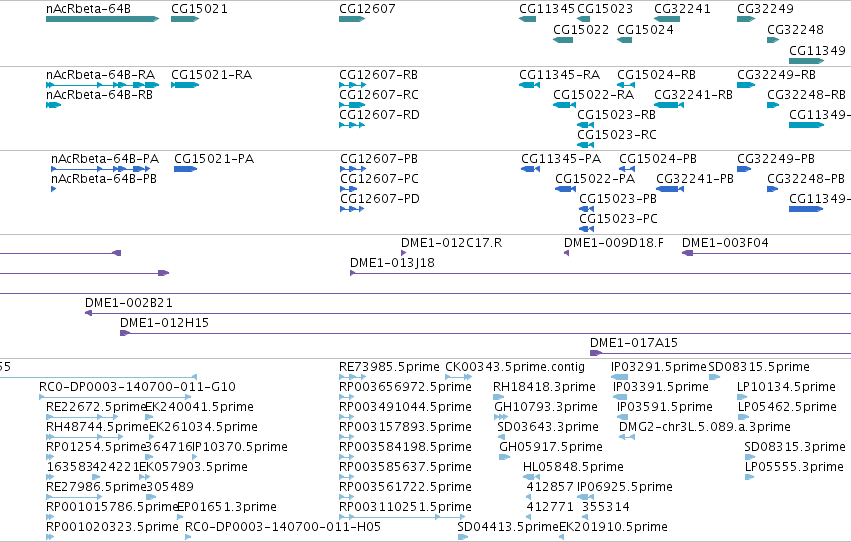
Task: Click protein CG32249-PB
Action: (776, 159)
